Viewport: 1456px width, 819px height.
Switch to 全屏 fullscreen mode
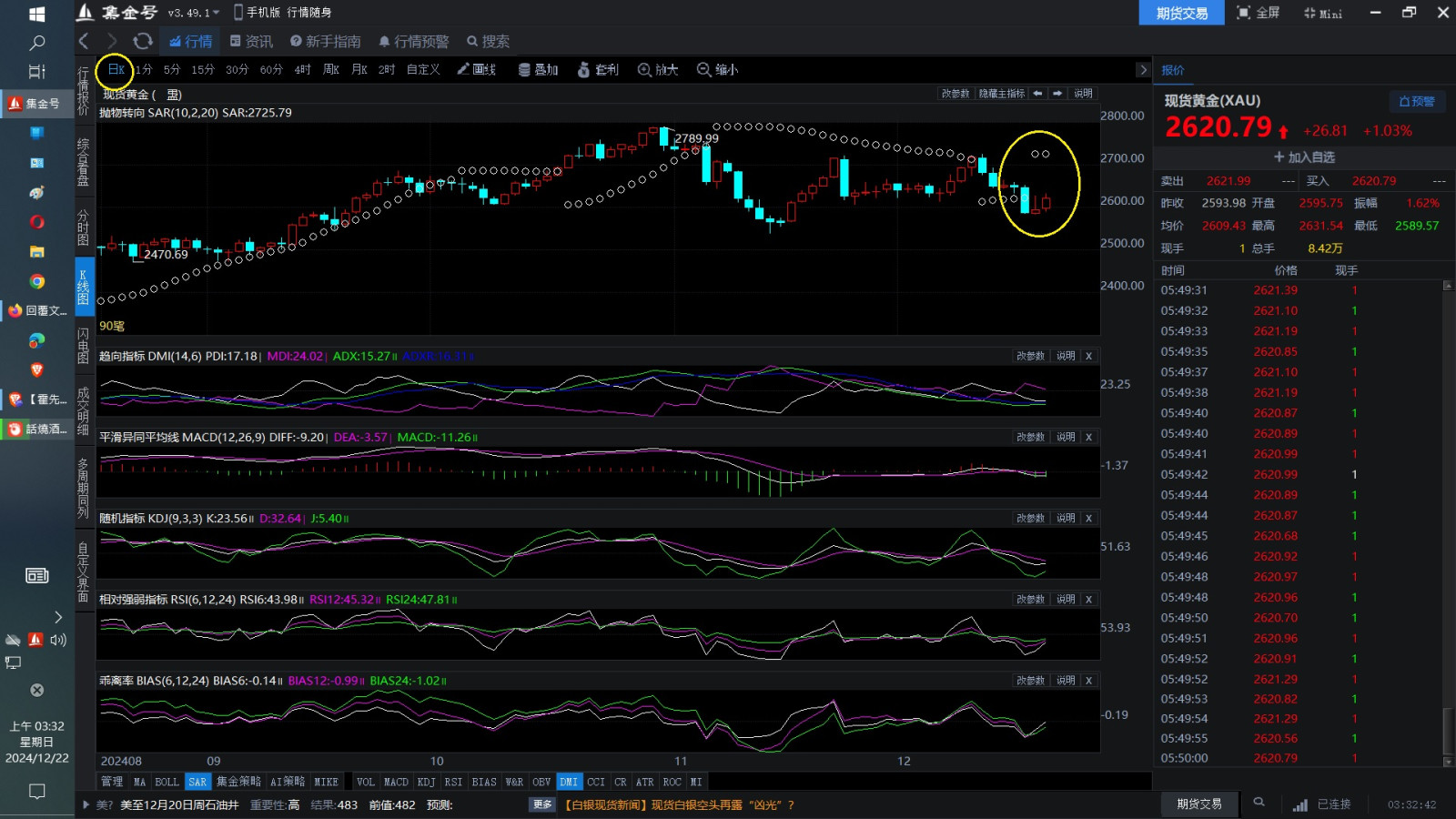point(1258,13)
